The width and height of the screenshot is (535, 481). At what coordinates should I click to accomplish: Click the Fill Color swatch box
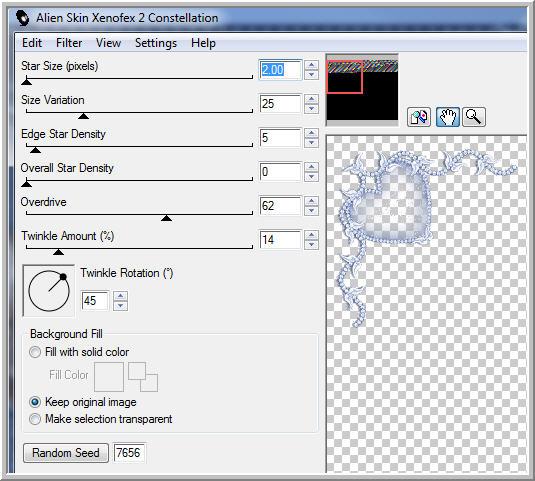coord(109,377)
